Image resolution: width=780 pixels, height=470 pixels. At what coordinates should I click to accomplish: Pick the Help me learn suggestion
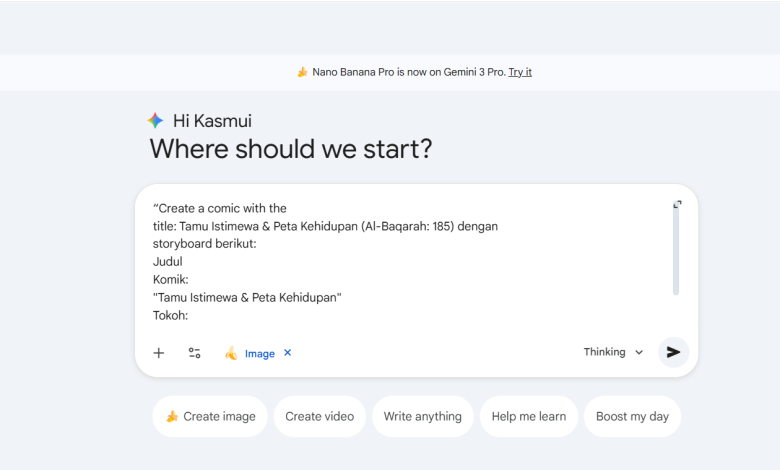point(528,417)
